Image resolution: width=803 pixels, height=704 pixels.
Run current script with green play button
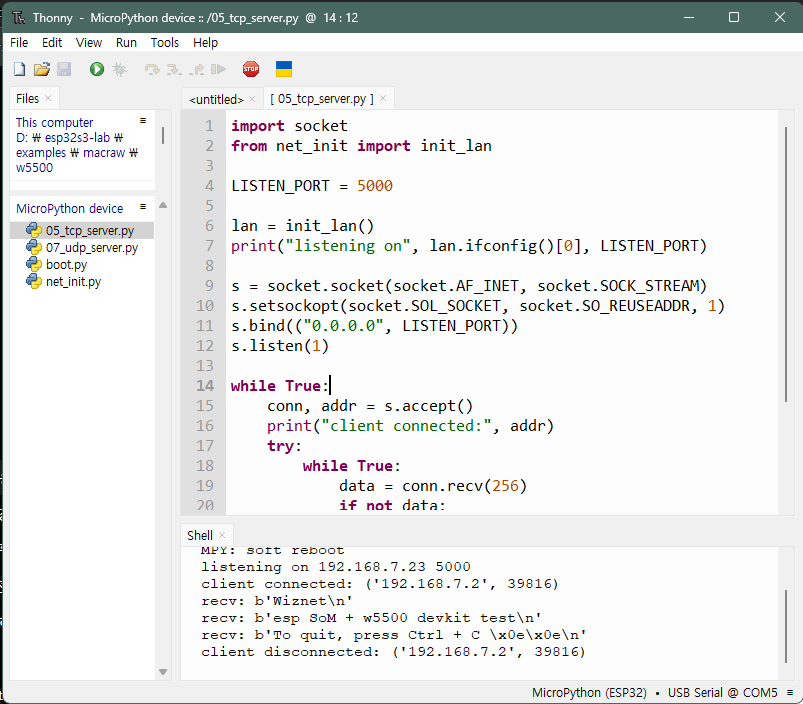tap(97, 69)
